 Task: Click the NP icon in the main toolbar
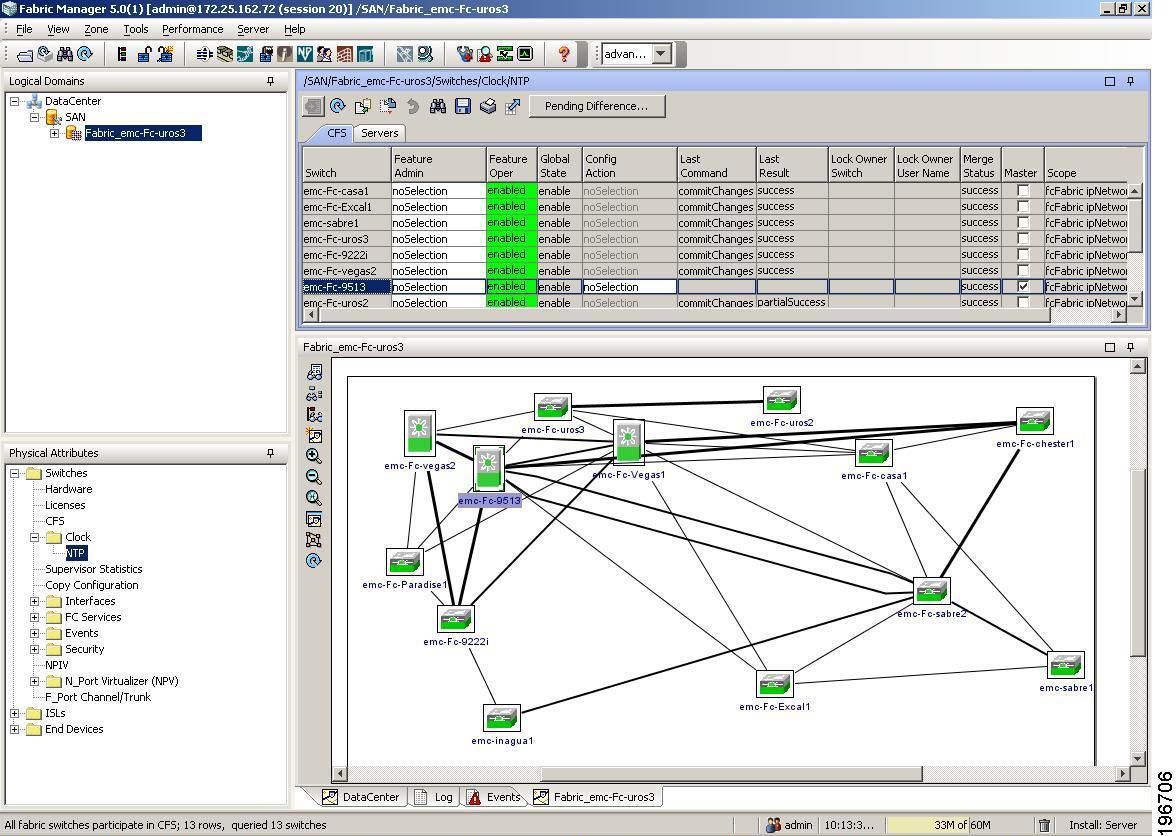coord(304,54)
